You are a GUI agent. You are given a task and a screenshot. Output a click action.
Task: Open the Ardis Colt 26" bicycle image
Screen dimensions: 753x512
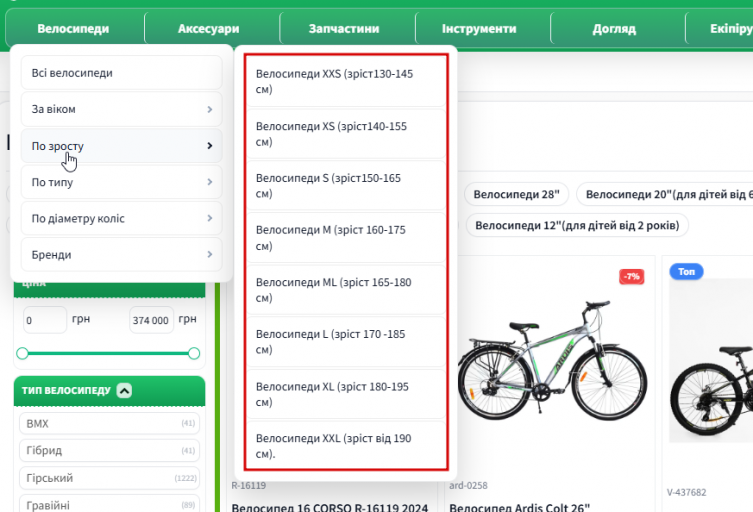coord(552,360)
